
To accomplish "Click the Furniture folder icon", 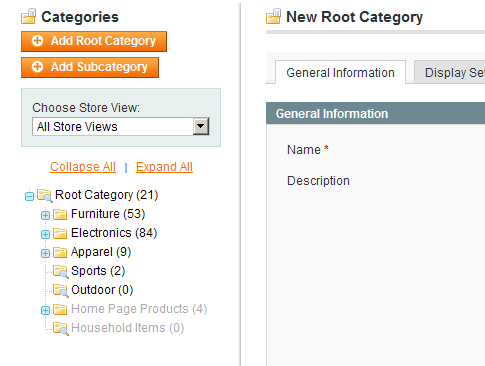I will point(60,214).
